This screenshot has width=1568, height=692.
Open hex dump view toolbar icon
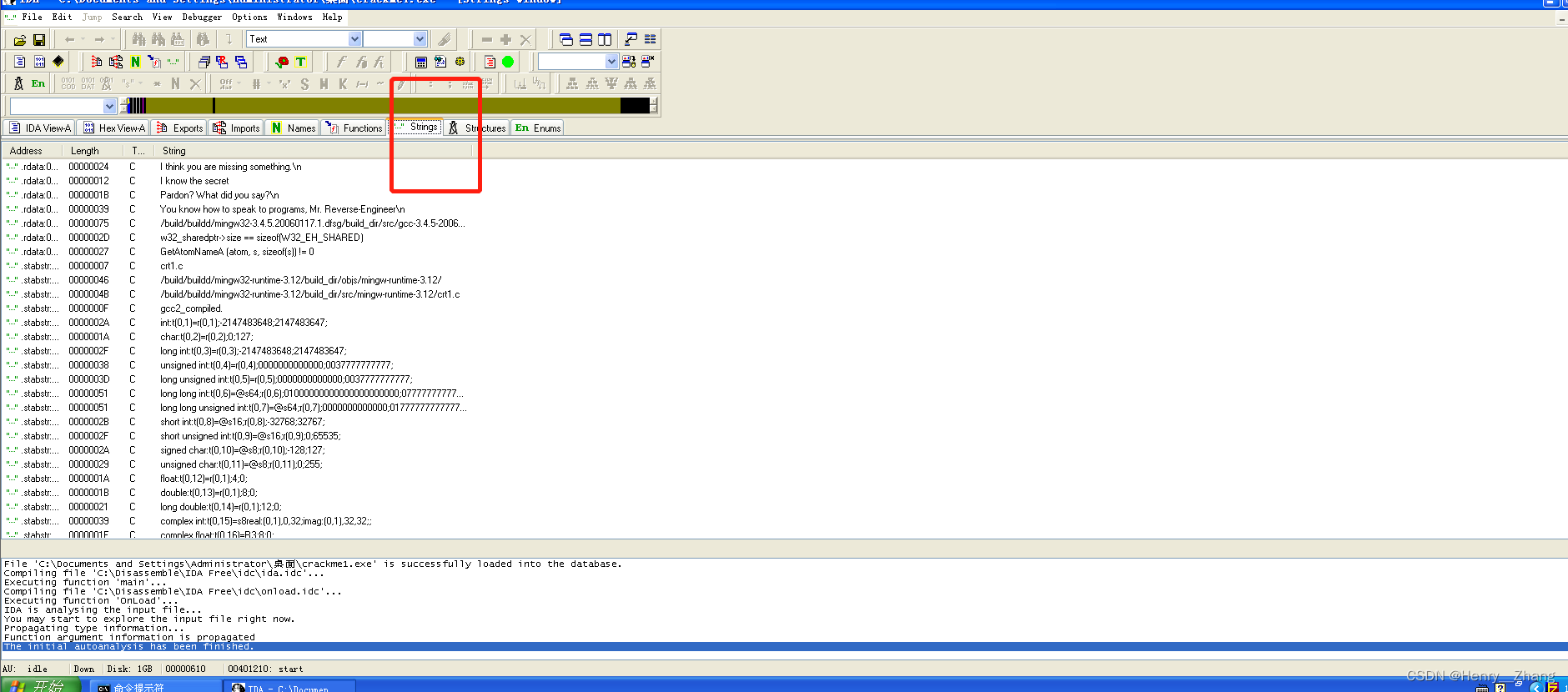click(39, 62)
